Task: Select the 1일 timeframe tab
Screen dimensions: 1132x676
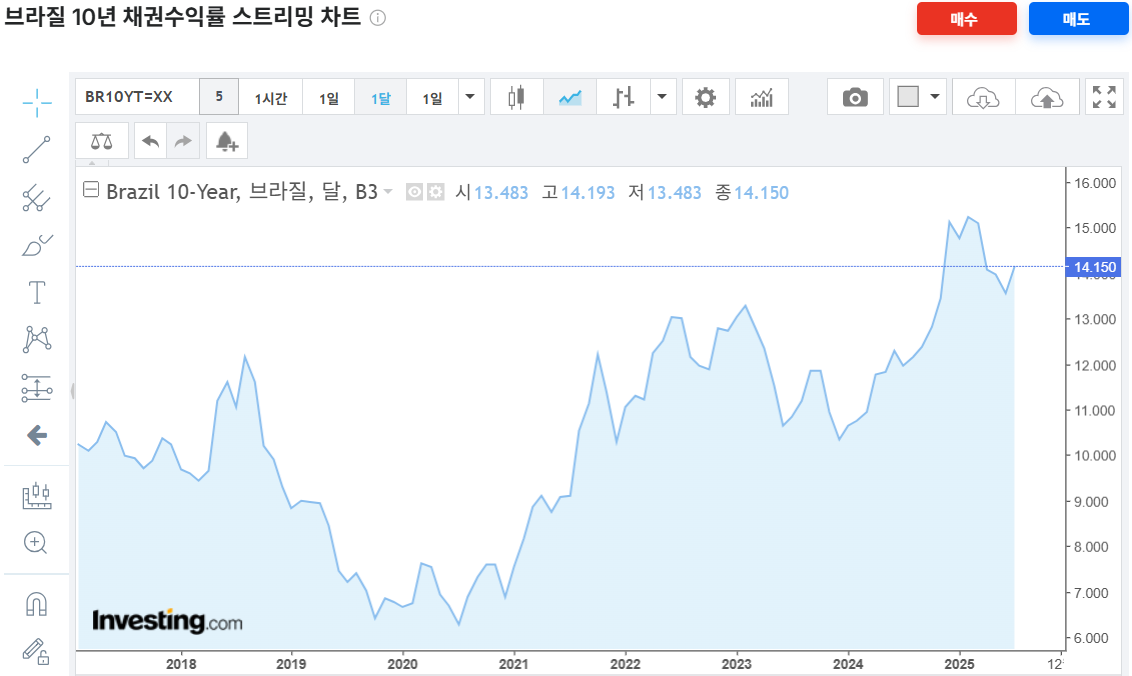Action: tap(328, 96)
